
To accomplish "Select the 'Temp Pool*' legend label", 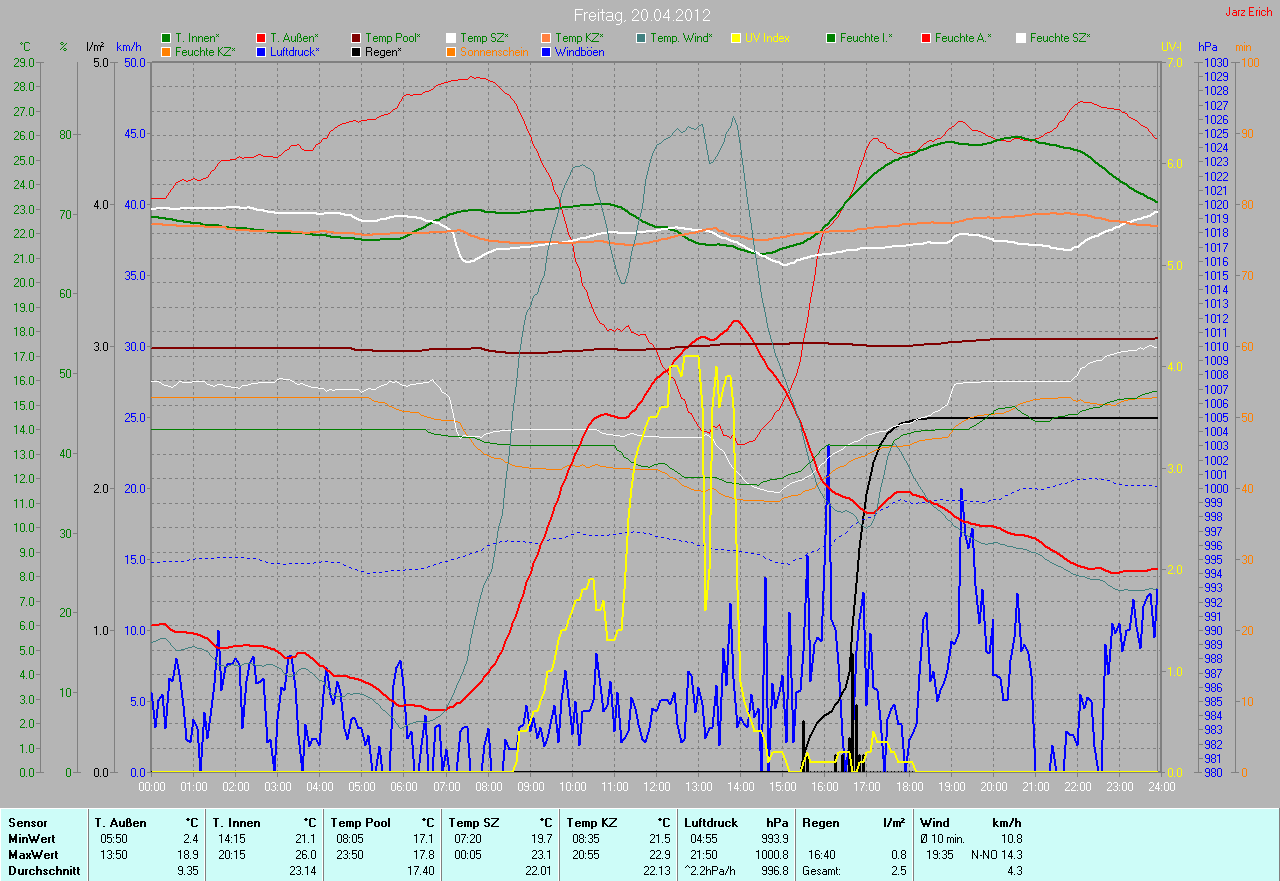I will (x=393, y=38).
